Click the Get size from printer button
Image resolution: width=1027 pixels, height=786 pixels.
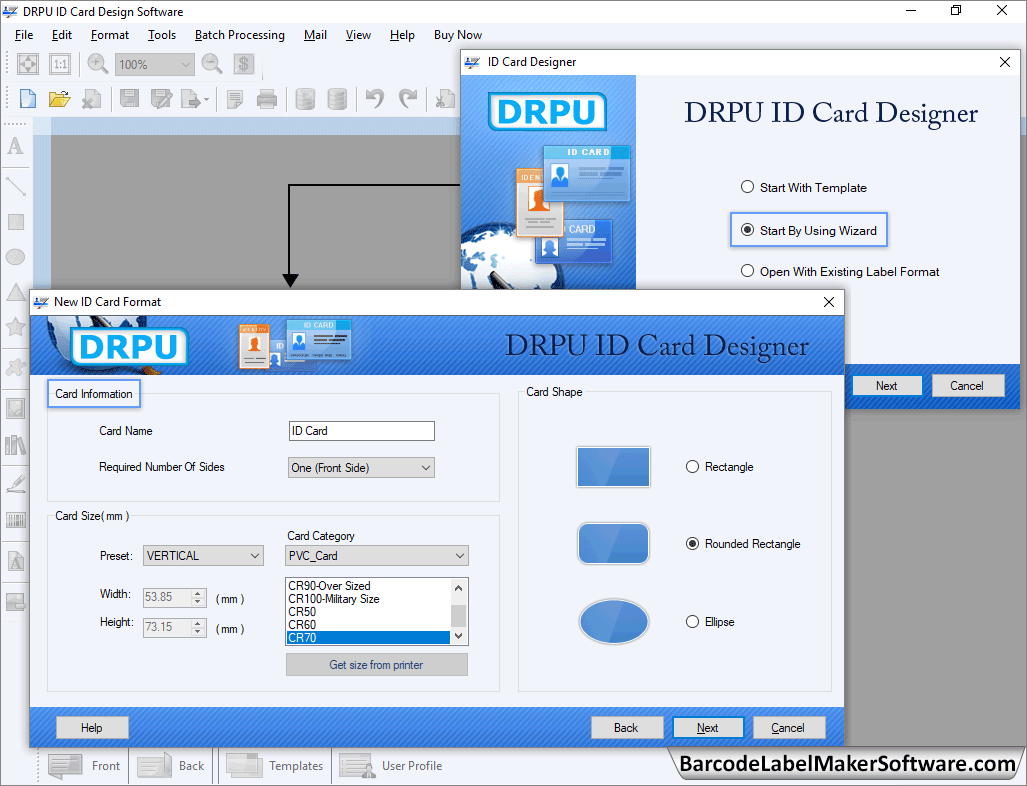pos(376,664)
